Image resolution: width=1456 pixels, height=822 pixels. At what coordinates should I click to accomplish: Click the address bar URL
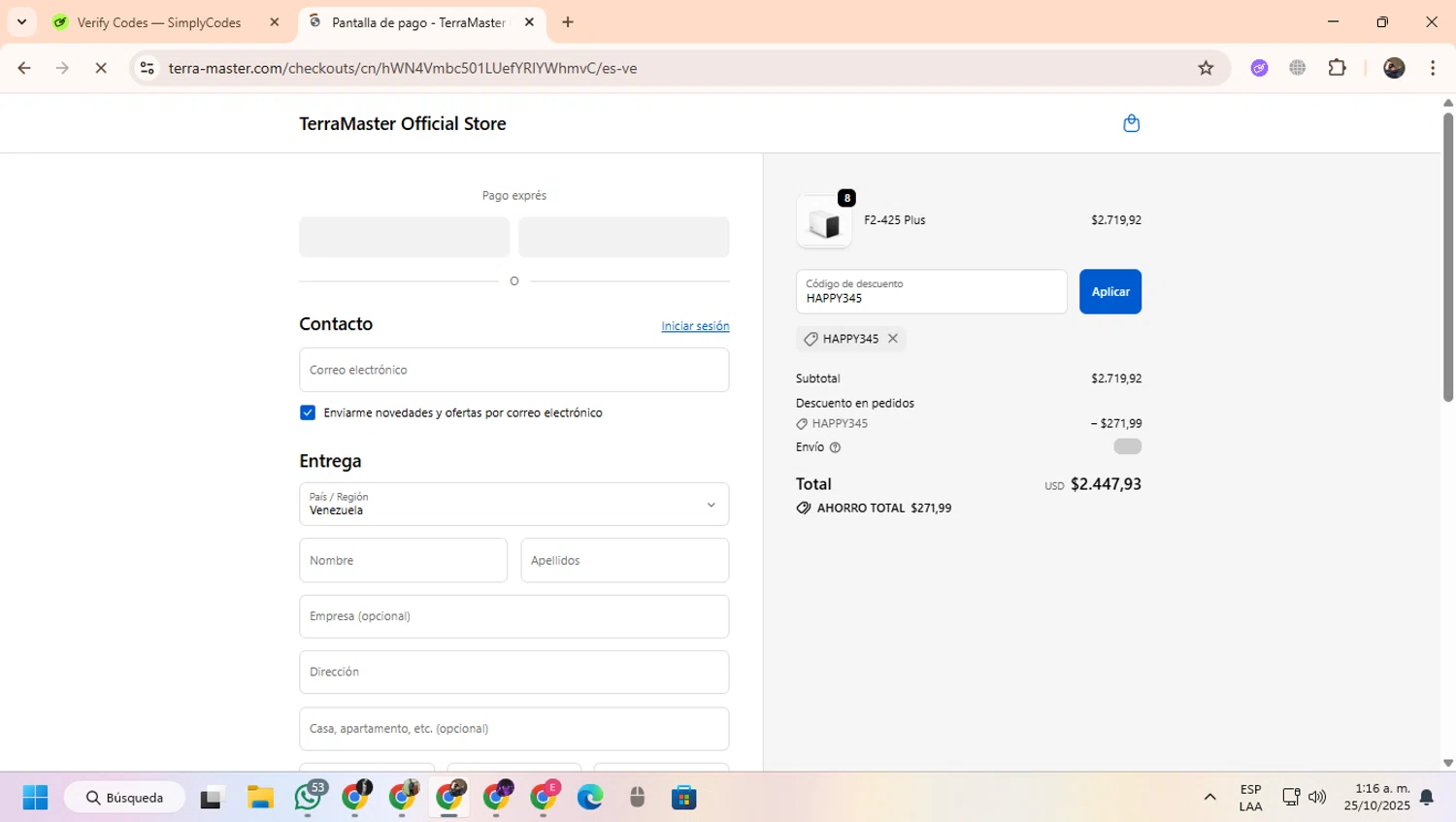403,68
